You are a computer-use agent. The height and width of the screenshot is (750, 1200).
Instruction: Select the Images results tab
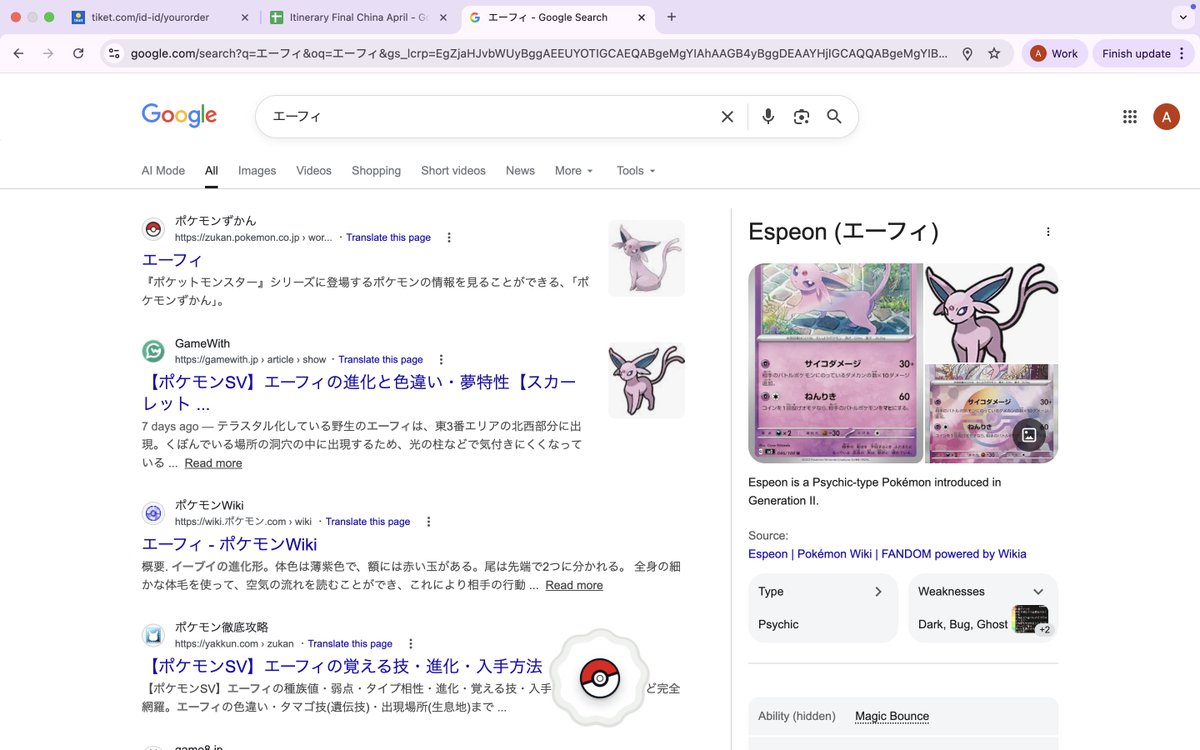point(257,171)
